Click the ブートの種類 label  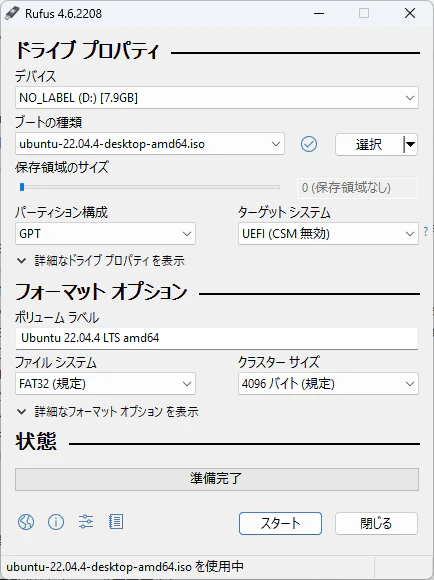(x=48, y=122)
